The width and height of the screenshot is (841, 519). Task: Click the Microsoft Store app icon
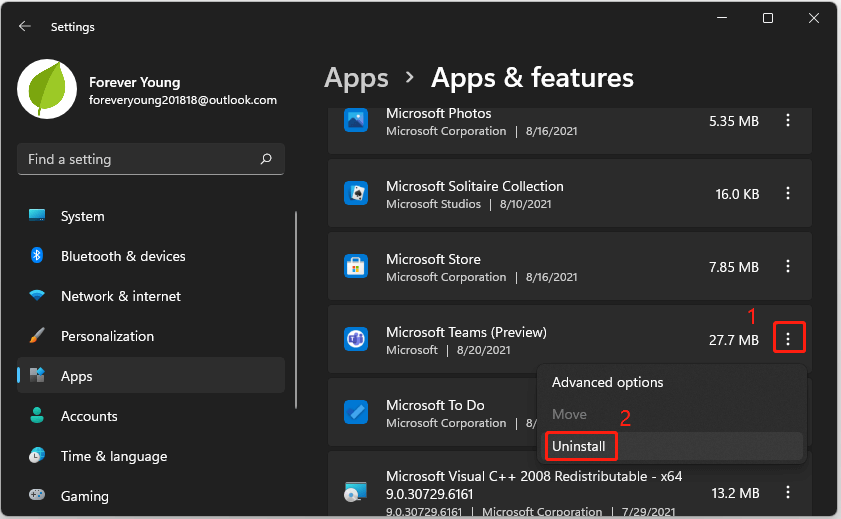click(356, 266)
